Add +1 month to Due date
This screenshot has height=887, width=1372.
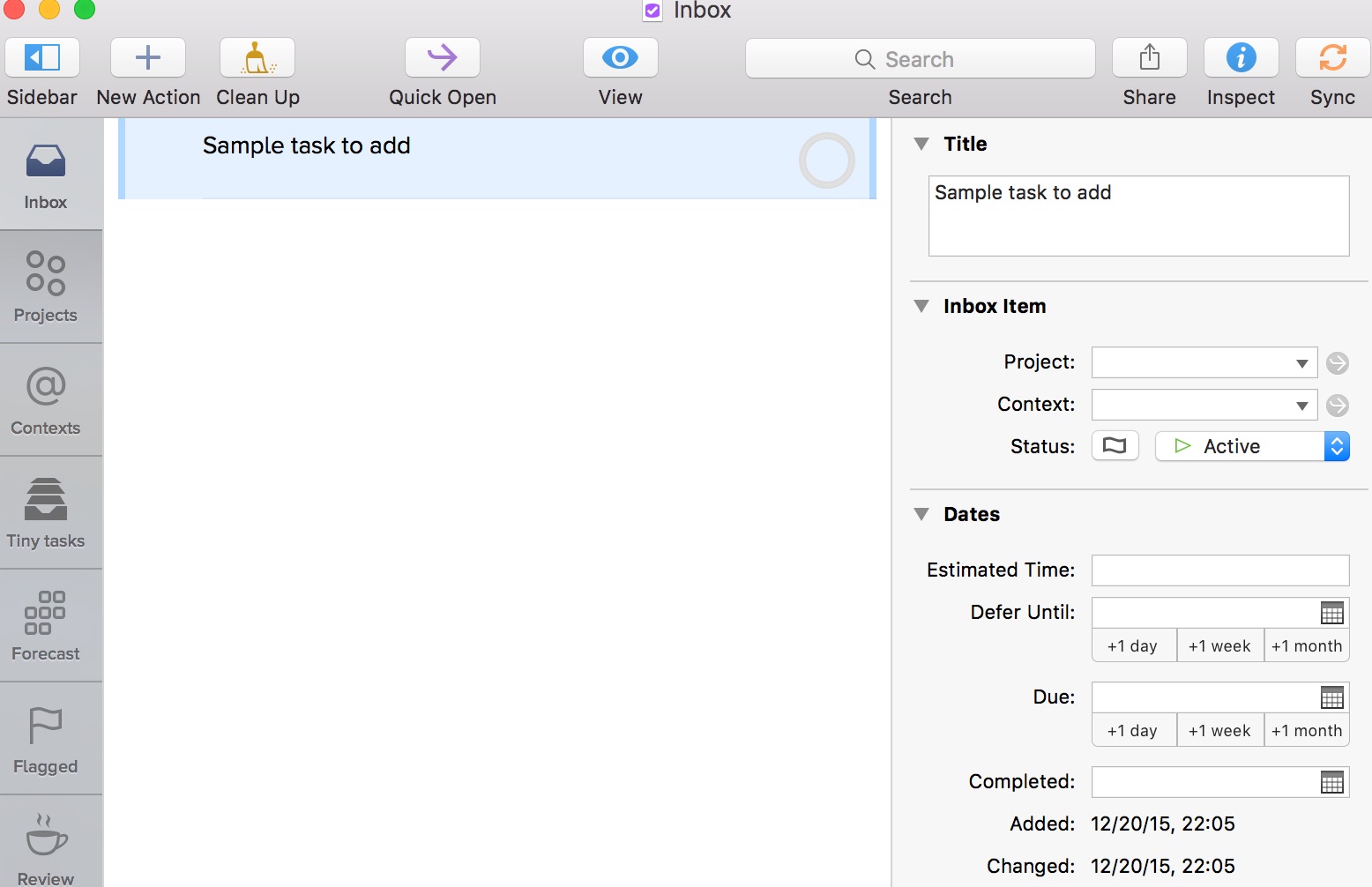pyautogui.click(x=1307, y=730)
